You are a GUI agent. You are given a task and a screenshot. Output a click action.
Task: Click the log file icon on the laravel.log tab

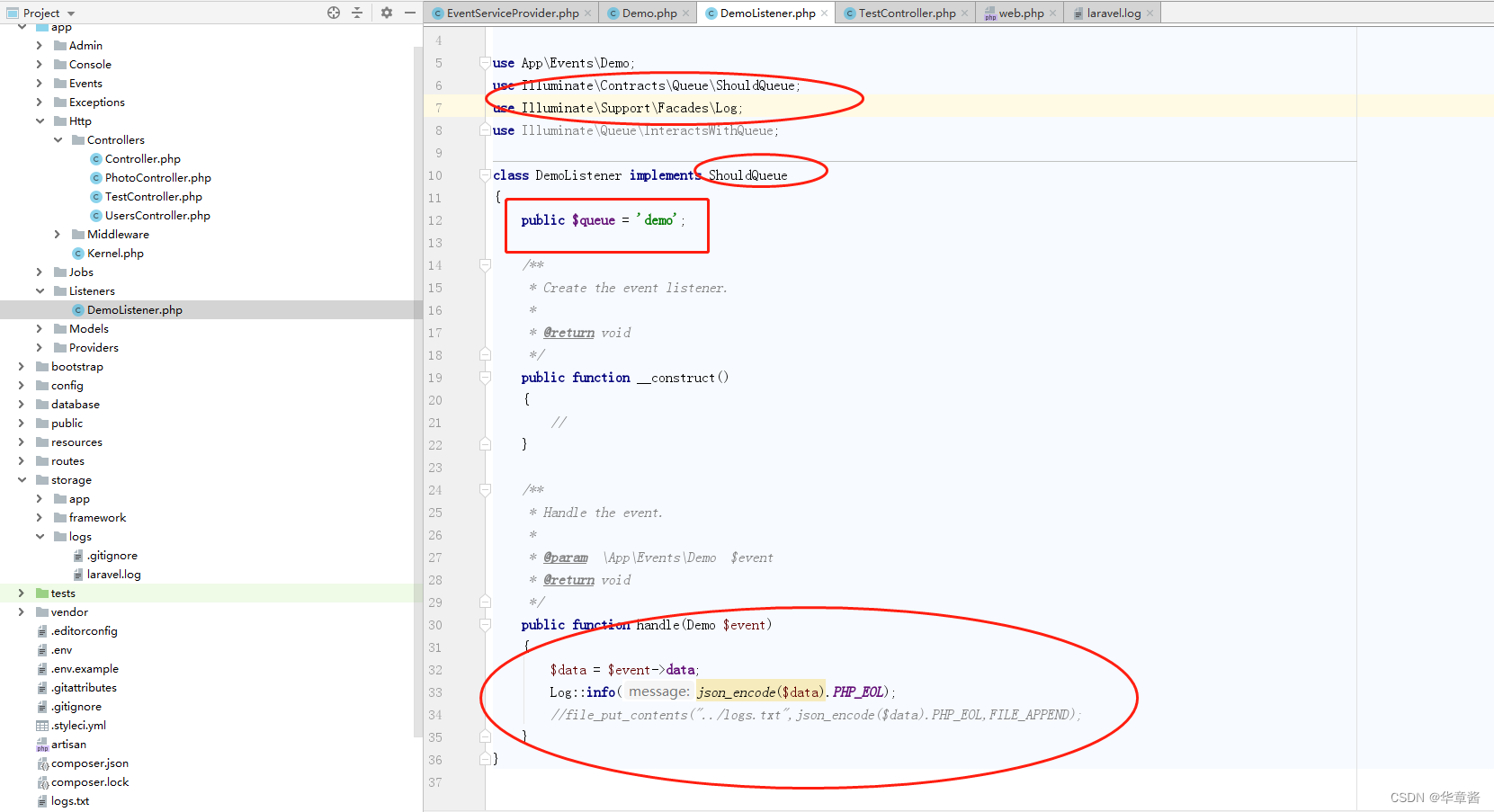pos(1078,13)
